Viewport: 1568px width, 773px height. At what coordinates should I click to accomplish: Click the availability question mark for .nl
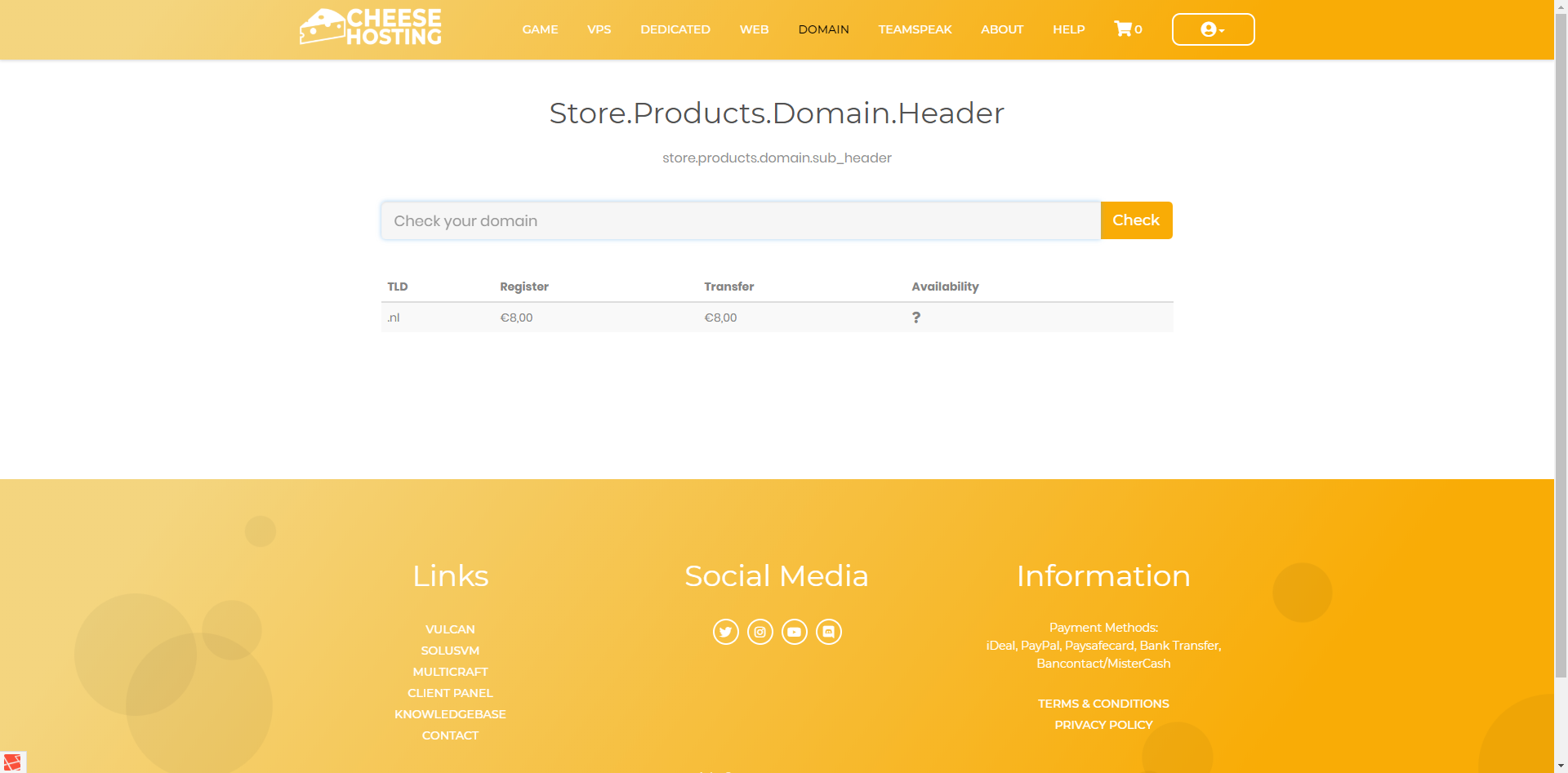[x=916, y=318]
